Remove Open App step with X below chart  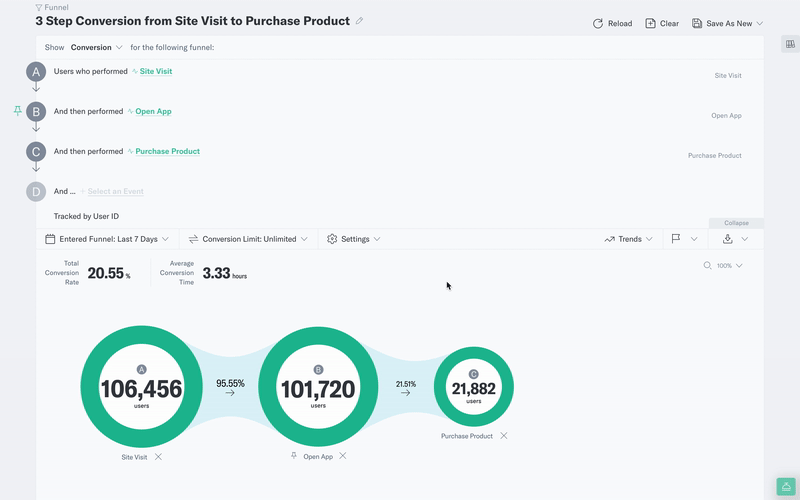343,456
